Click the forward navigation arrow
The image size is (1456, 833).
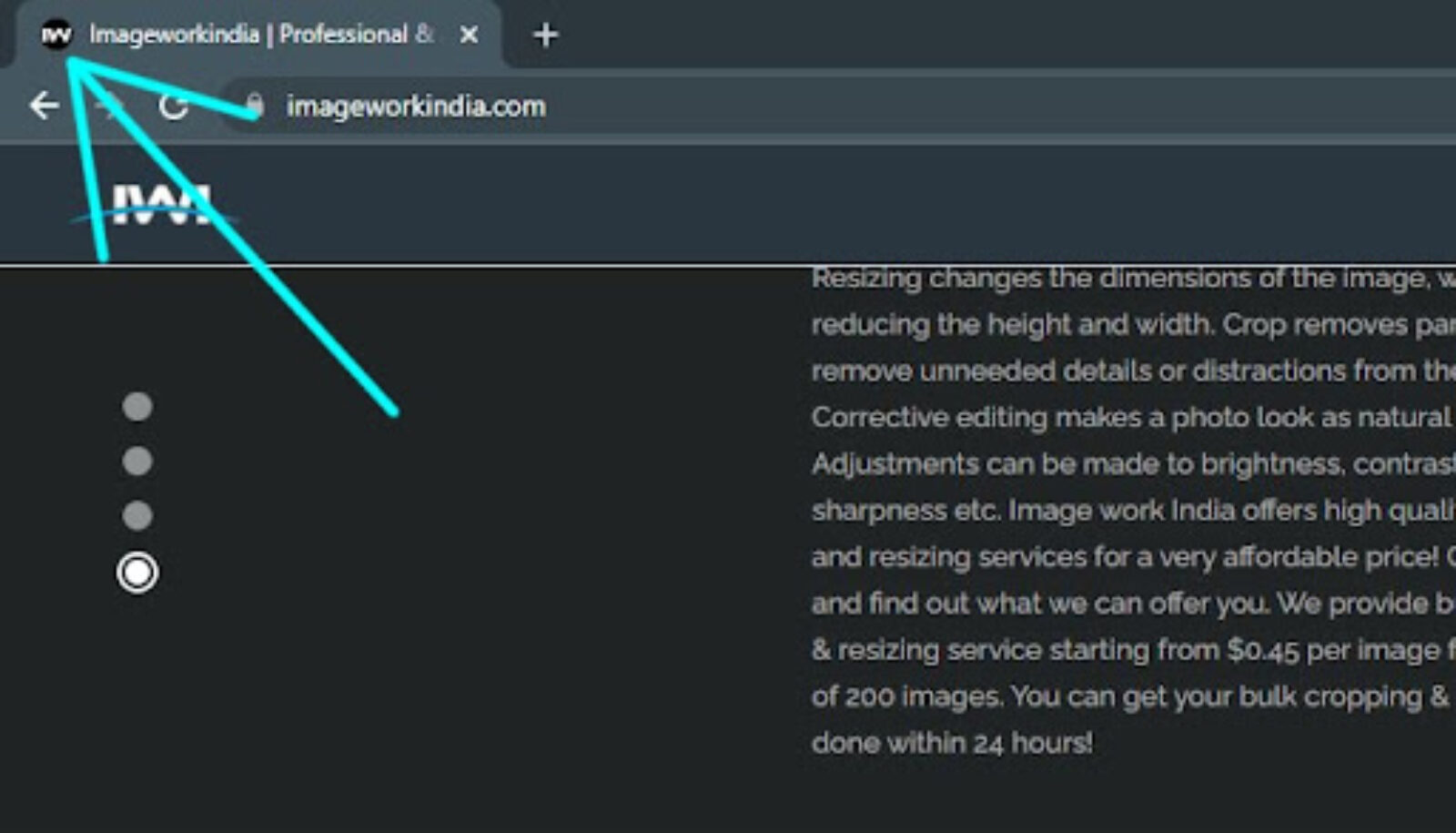(108, 105)
